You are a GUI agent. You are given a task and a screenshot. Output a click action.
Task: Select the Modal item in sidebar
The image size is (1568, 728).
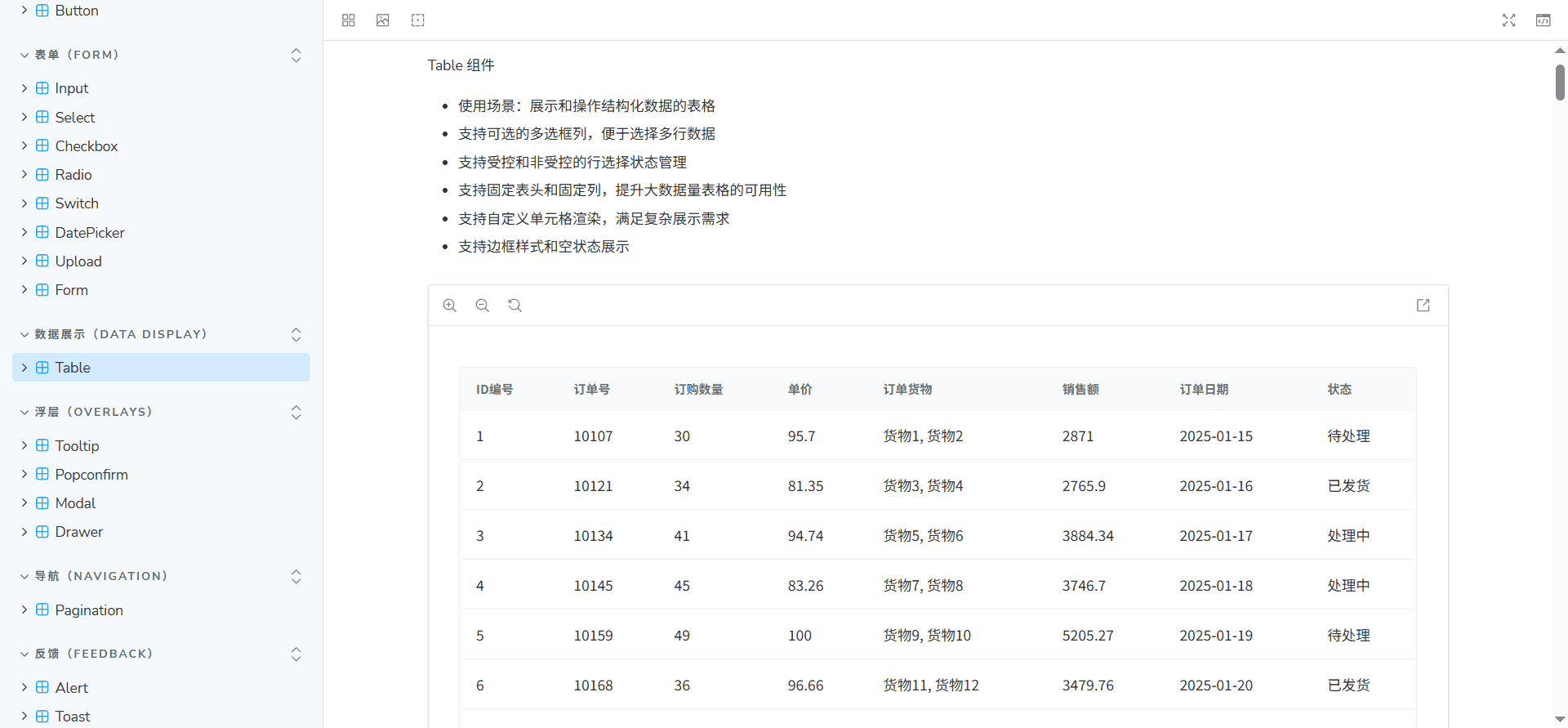coord(75,503)
